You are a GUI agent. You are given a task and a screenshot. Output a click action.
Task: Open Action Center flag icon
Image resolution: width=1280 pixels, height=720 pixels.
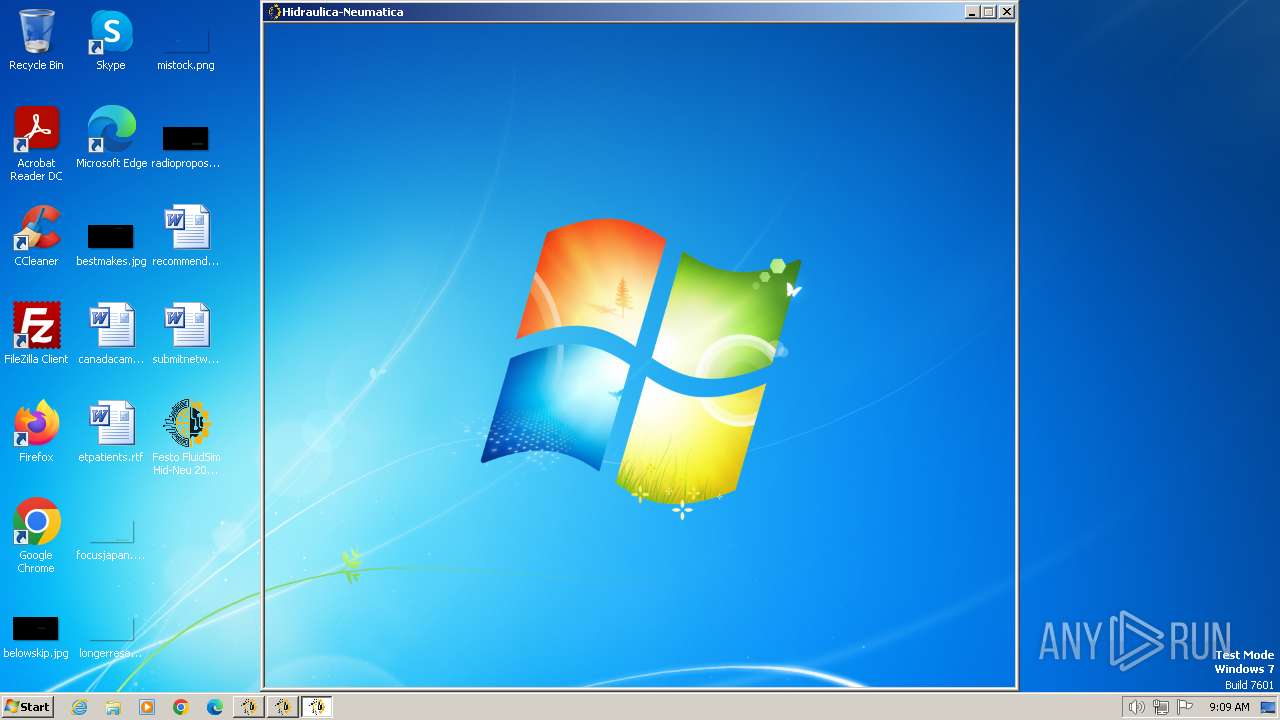1185,707
